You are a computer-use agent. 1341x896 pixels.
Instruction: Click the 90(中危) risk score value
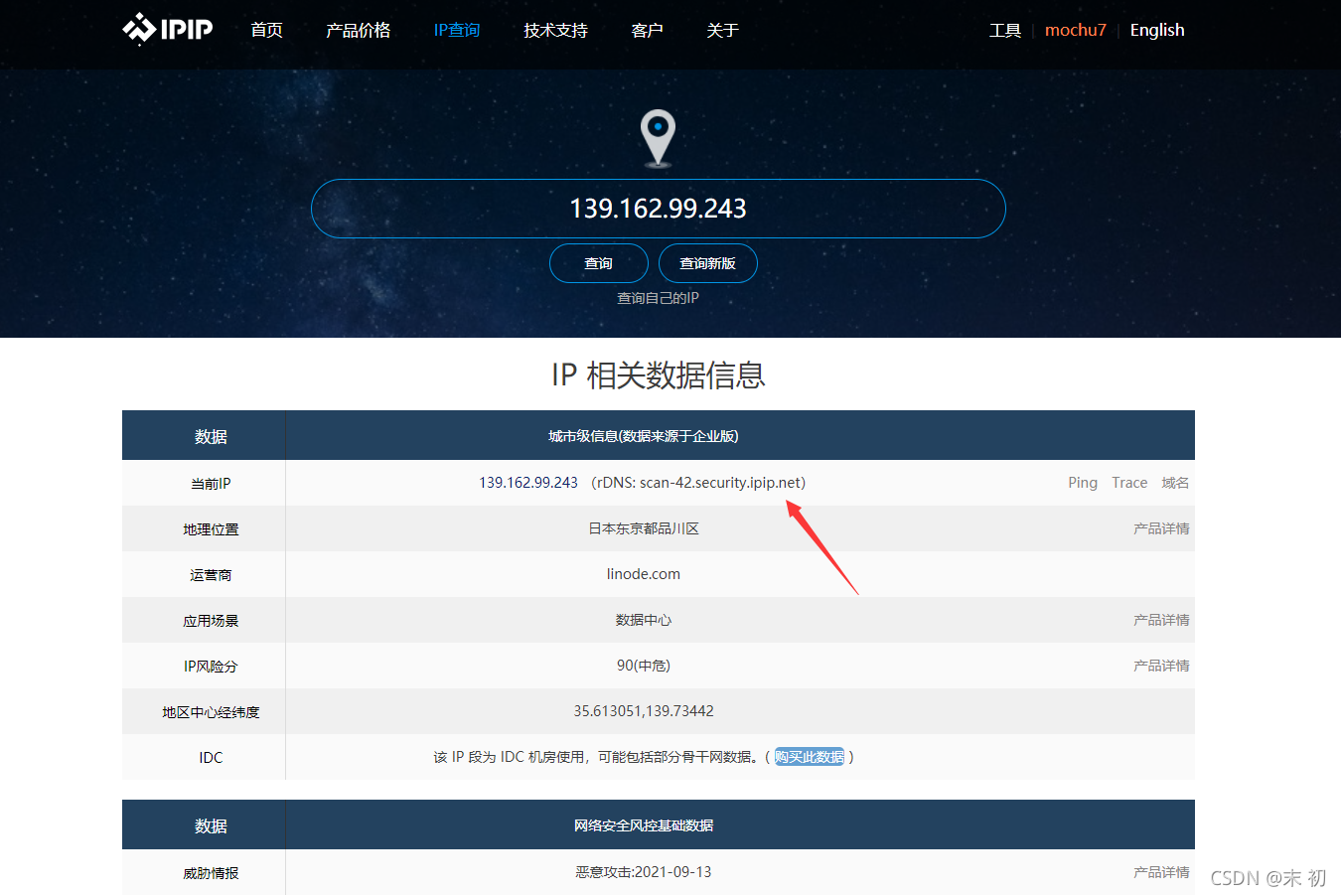[x=644, y=666]
